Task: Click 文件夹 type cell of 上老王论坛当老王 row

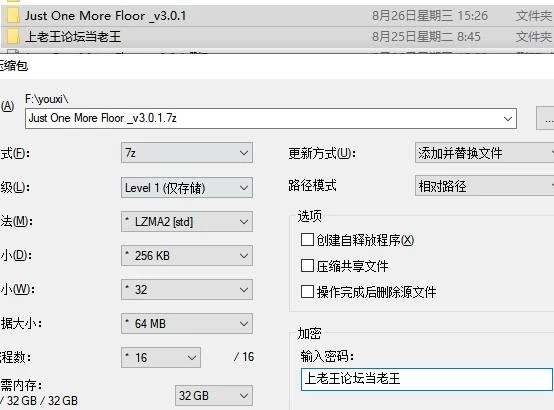Action: click(534, 37)
